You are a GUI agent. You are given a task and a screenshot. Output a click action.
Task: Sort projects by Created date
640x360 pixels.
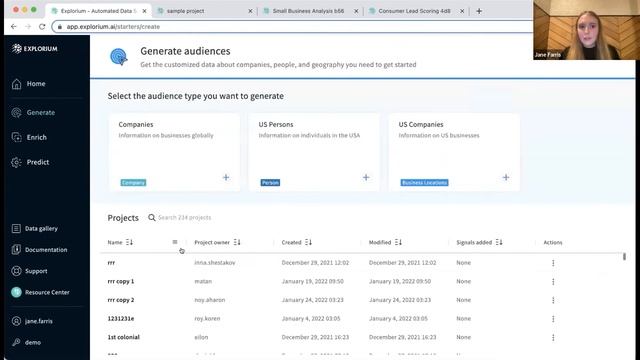click(x=308, y=242)
